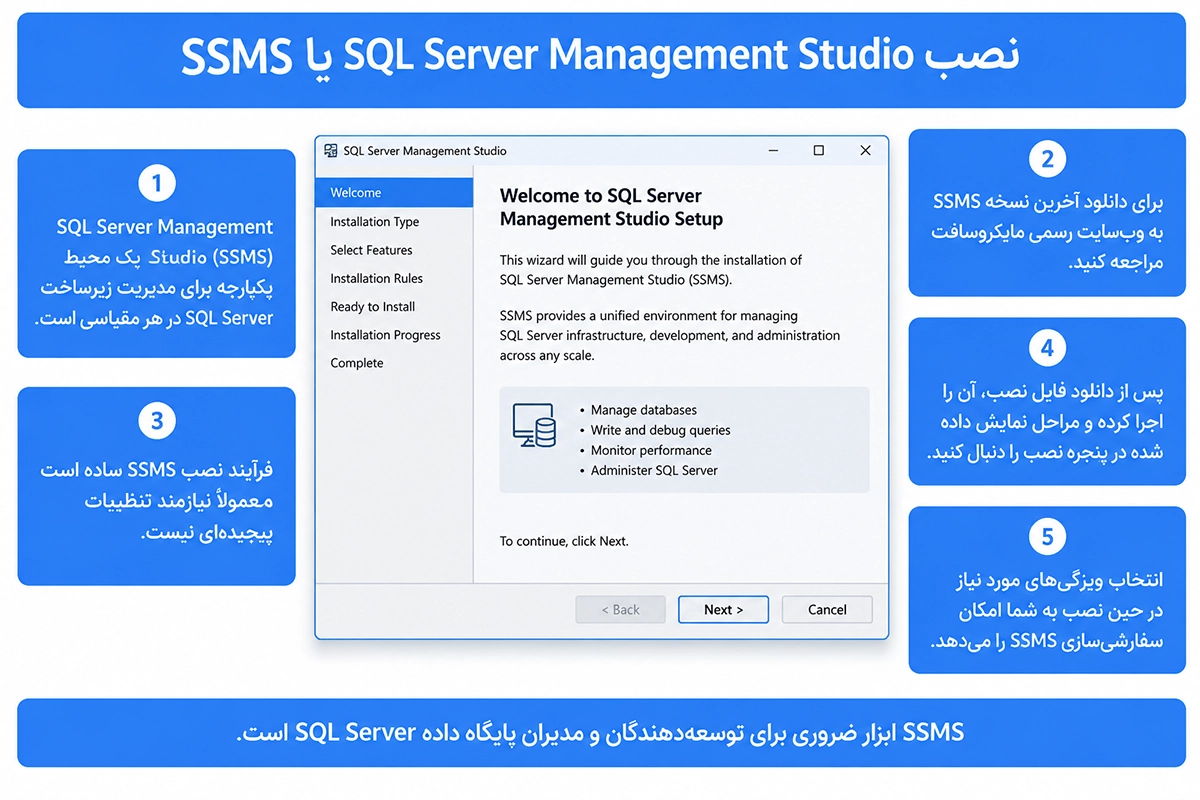The height and width of the screenshot is (800, 1200).
Task: Click the computer and database icon
Action: point(535,425)
